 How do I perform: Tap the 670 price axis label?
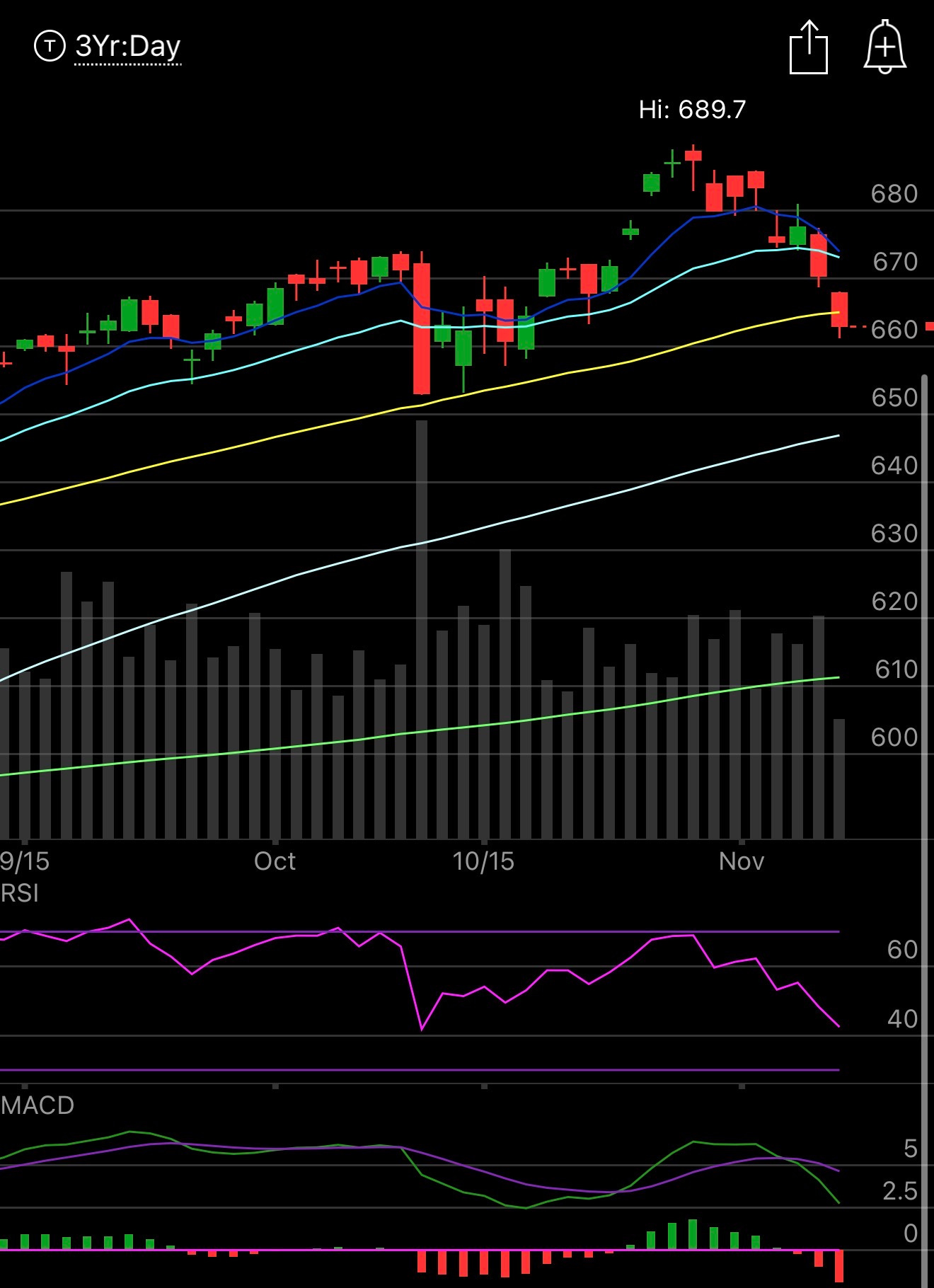(895, 262)
